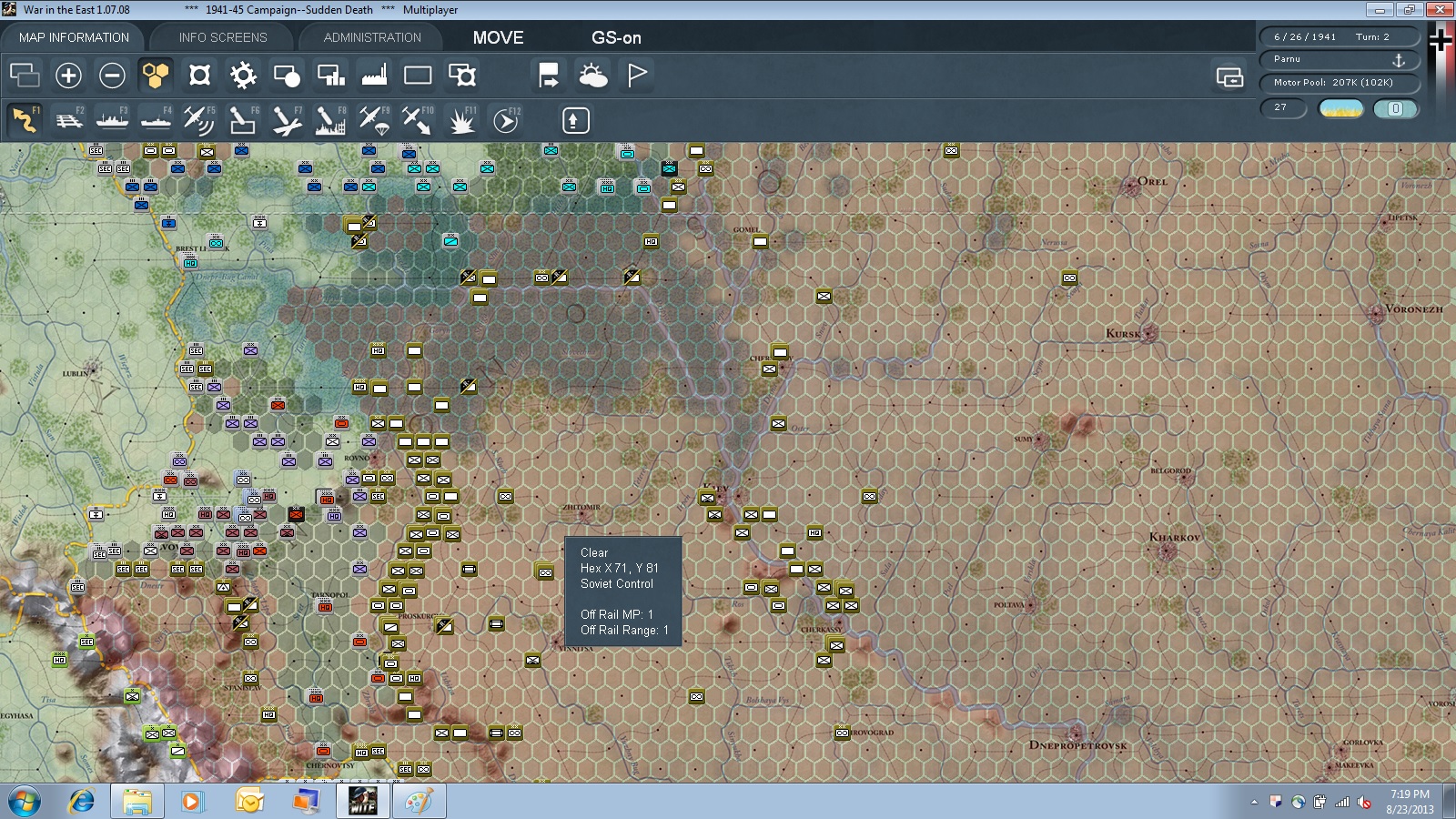Click the empty rectangle icon in the toolbar
The image size is (1456, 819).
click(x=418, y=75)
